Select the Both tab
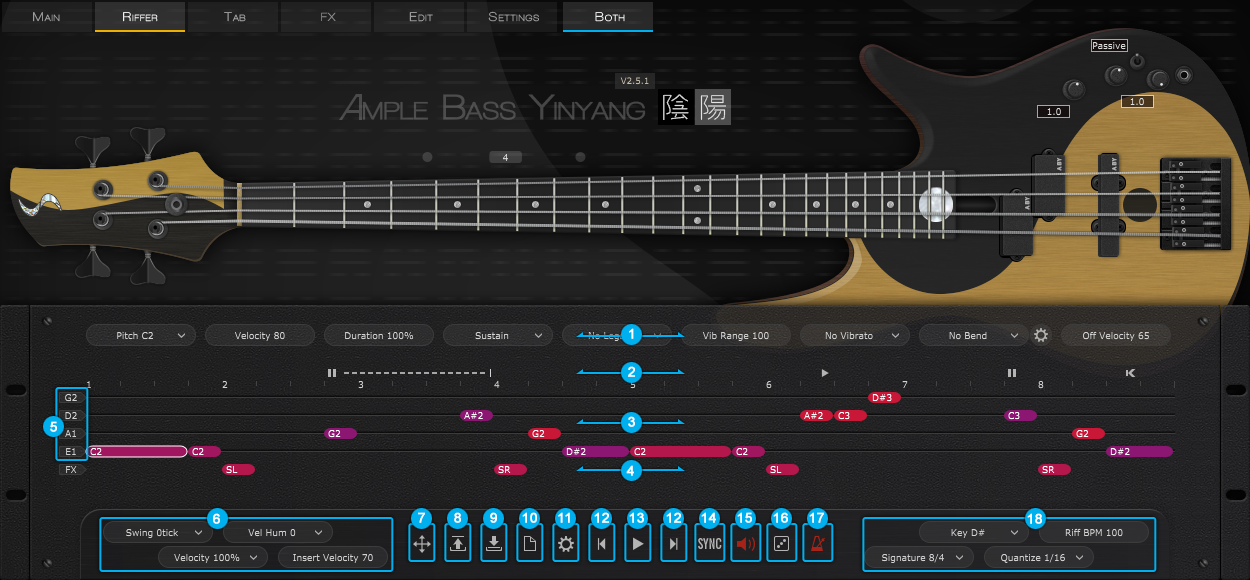The height and width of the screenshot is (580, 1250). pyautogui.click(x=608, y=17)
